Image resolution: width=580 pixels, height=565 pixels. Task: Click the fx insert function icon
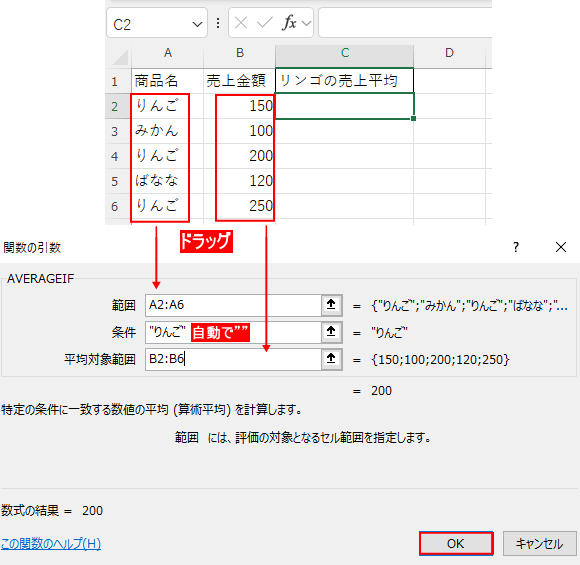tap(289, 23)
